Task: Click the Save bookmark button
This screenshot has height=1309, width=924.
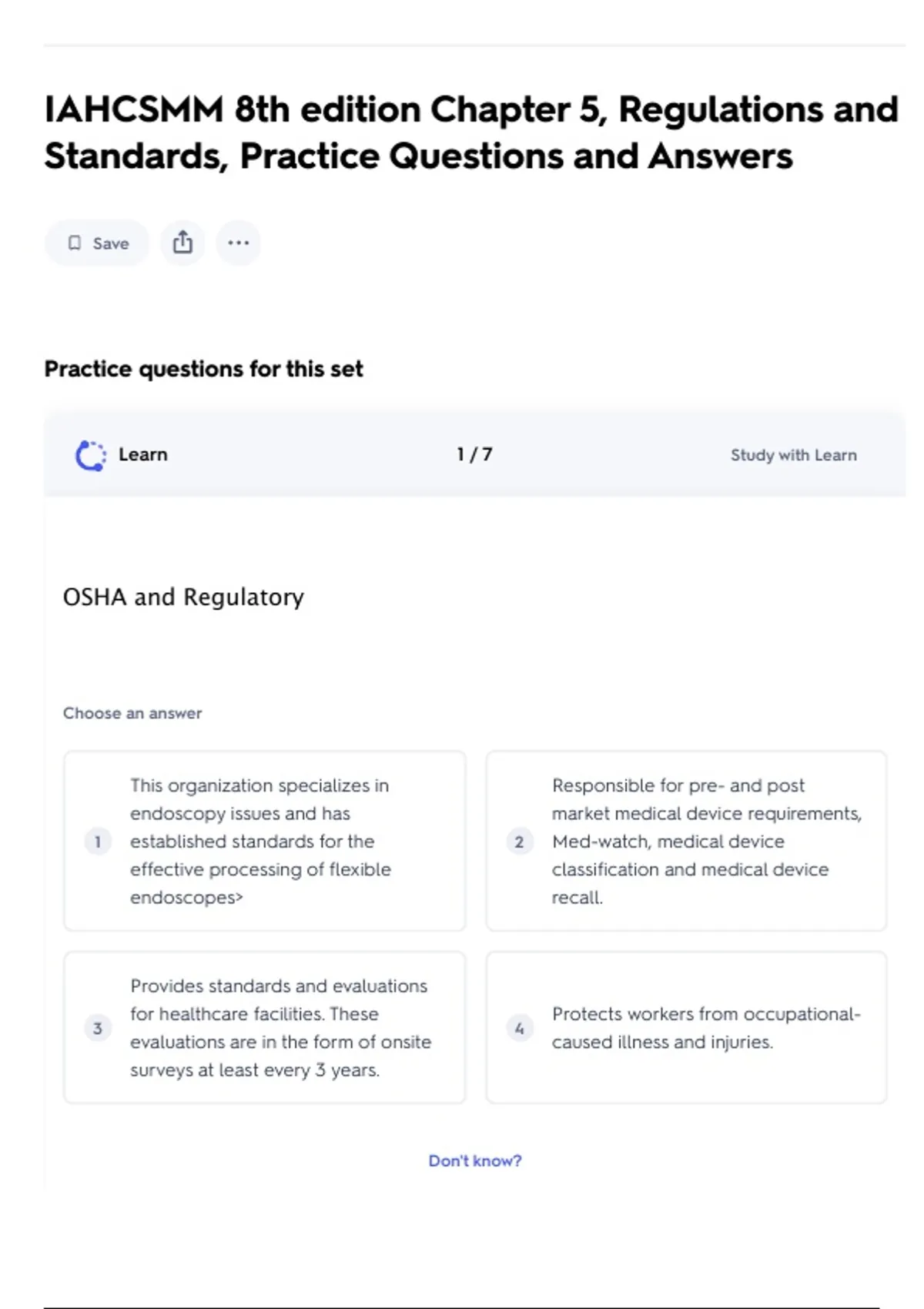Action: coord(97,243)
